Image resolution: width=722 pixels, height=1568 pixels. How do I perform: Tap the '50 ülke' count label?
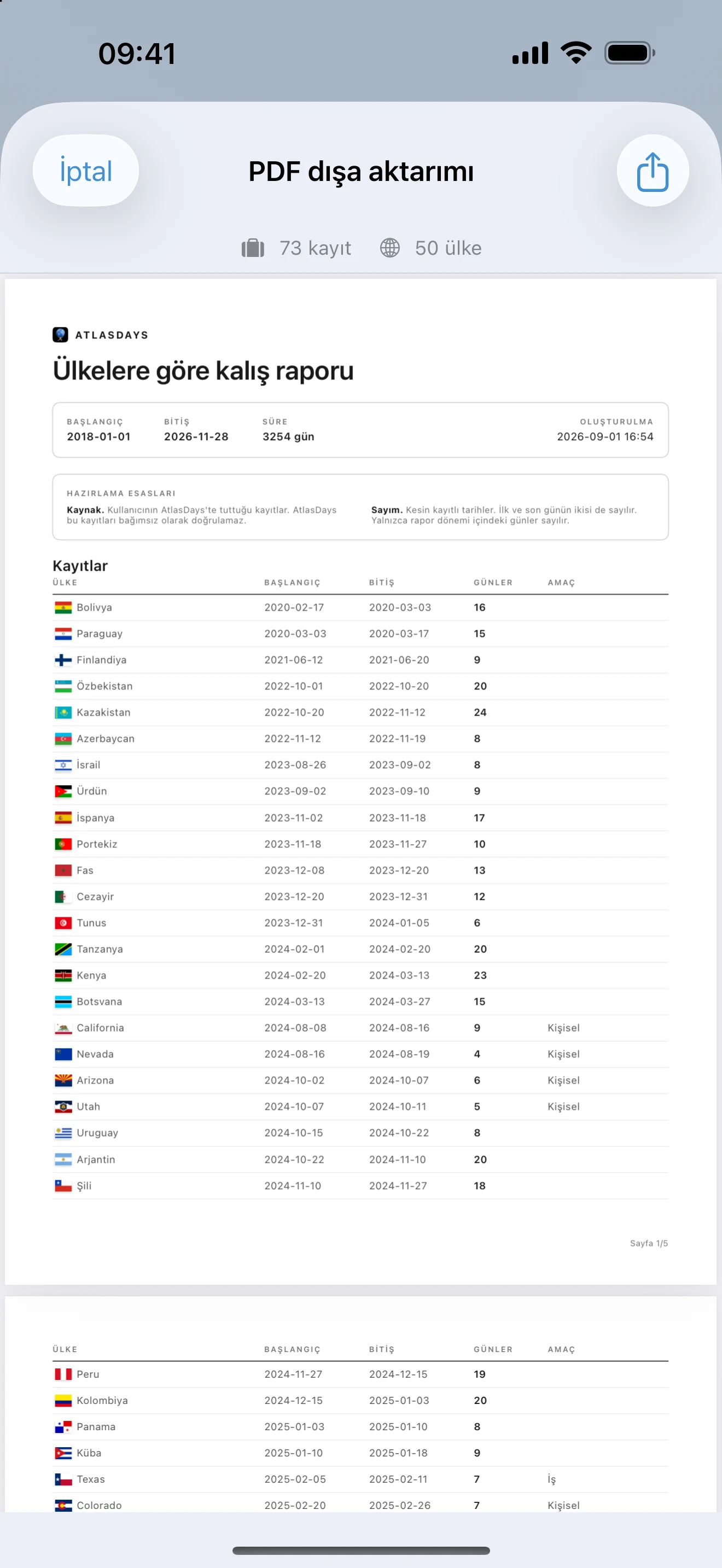point(449,248)
